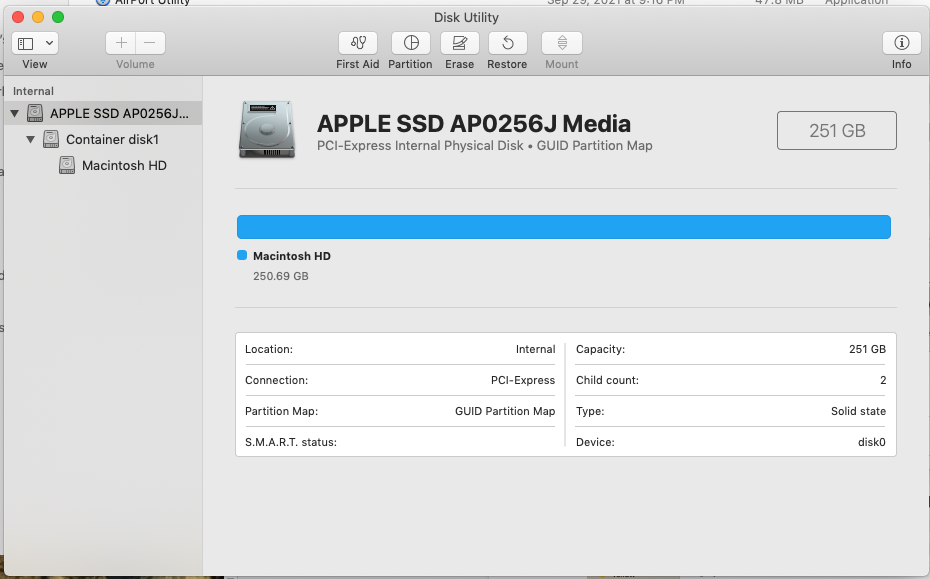
Task: Collapse the APPLE SSD AP0256J disclosure triangle
Action: click(x=15, y=113)
